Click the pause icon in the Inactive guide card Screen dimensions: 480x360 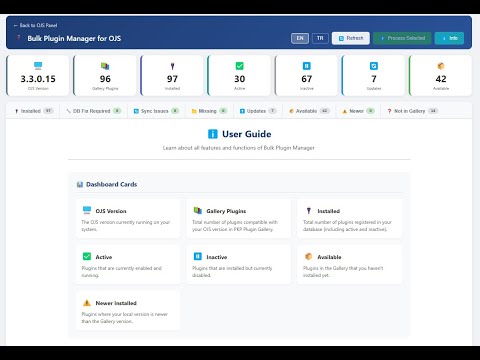pos(198,256)
